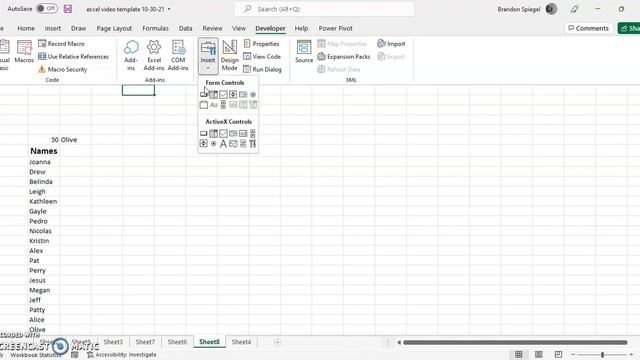Select the Form Controls Scroll Bar
The width and height of the screenshot is (640, 360).
[x=223, y=105]
